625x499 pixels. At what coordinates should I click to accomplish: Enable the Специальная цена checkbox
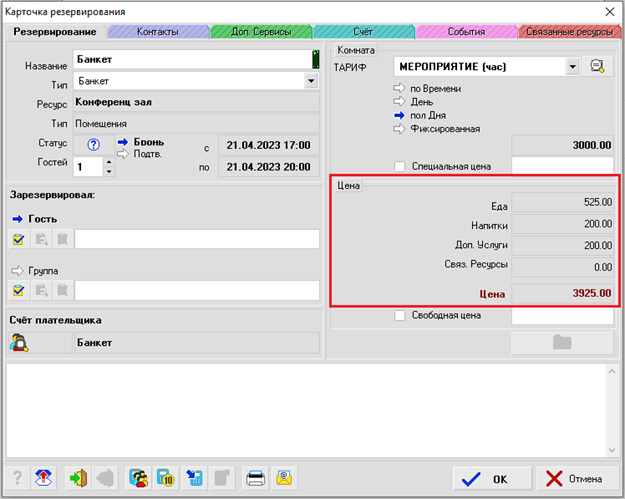click(x=401, y=166)
